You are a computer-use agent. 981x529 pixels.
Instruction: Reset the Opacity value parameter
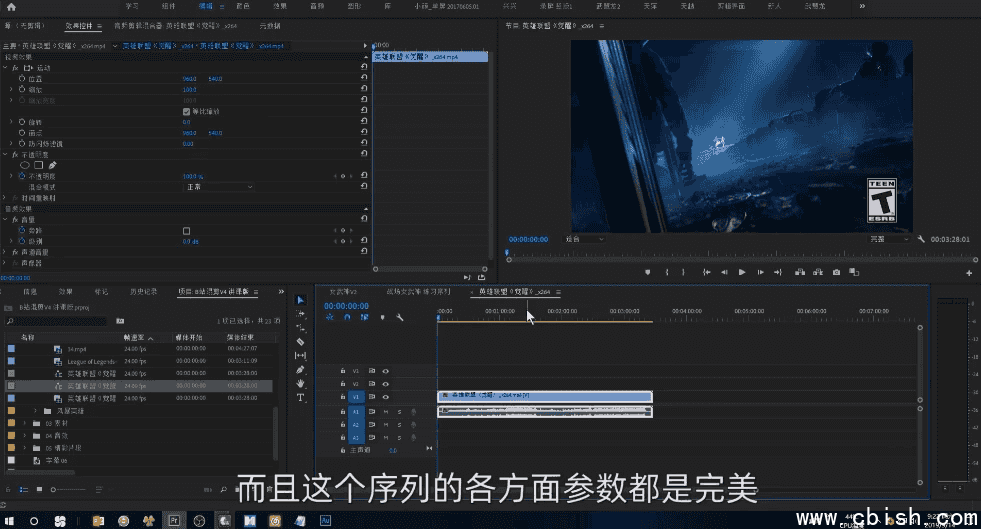click(x=363, y=176)
